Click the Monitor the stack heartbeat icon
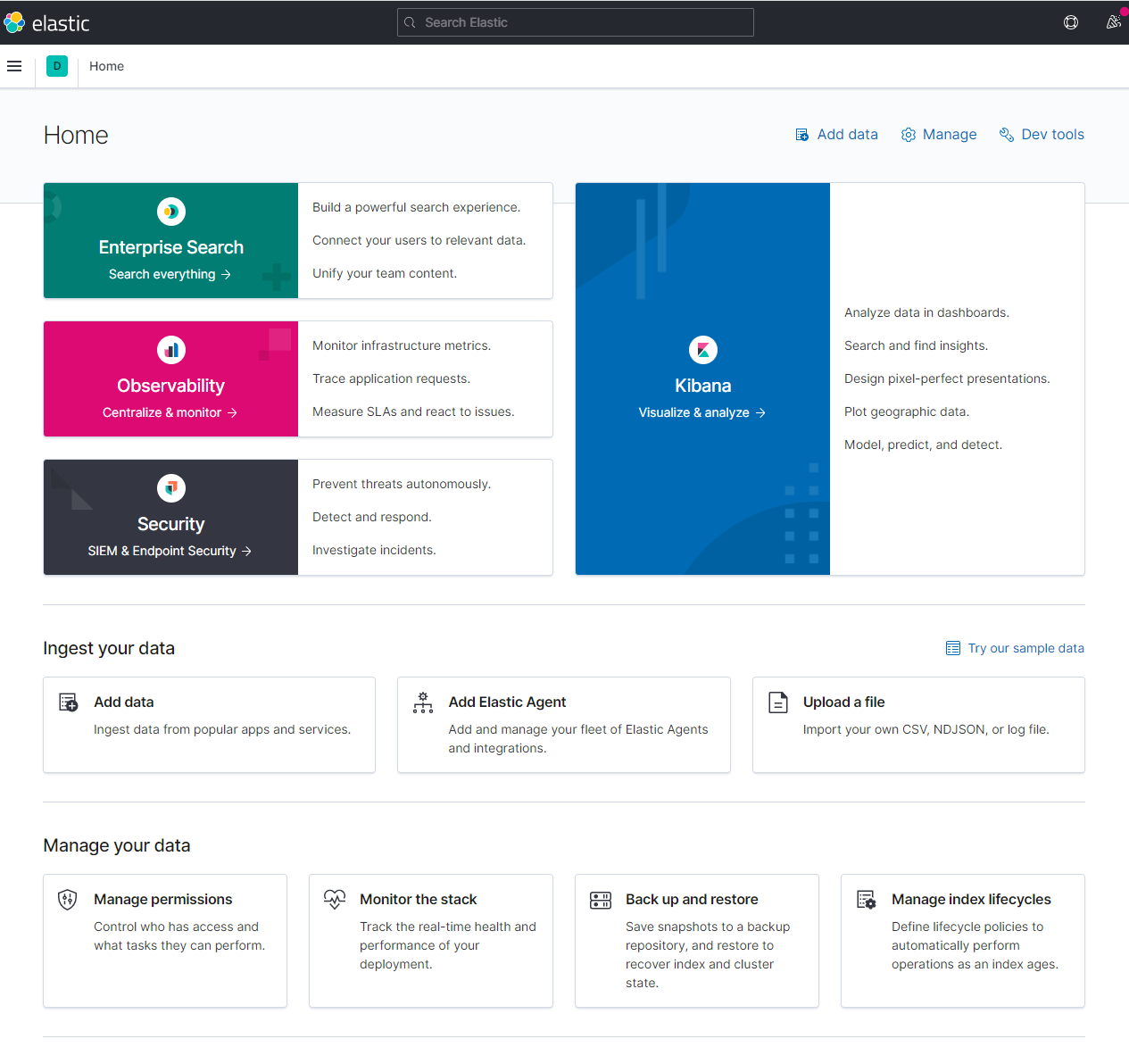The width and height of the screenshot is (1129, 1064). tap(335, 900)
